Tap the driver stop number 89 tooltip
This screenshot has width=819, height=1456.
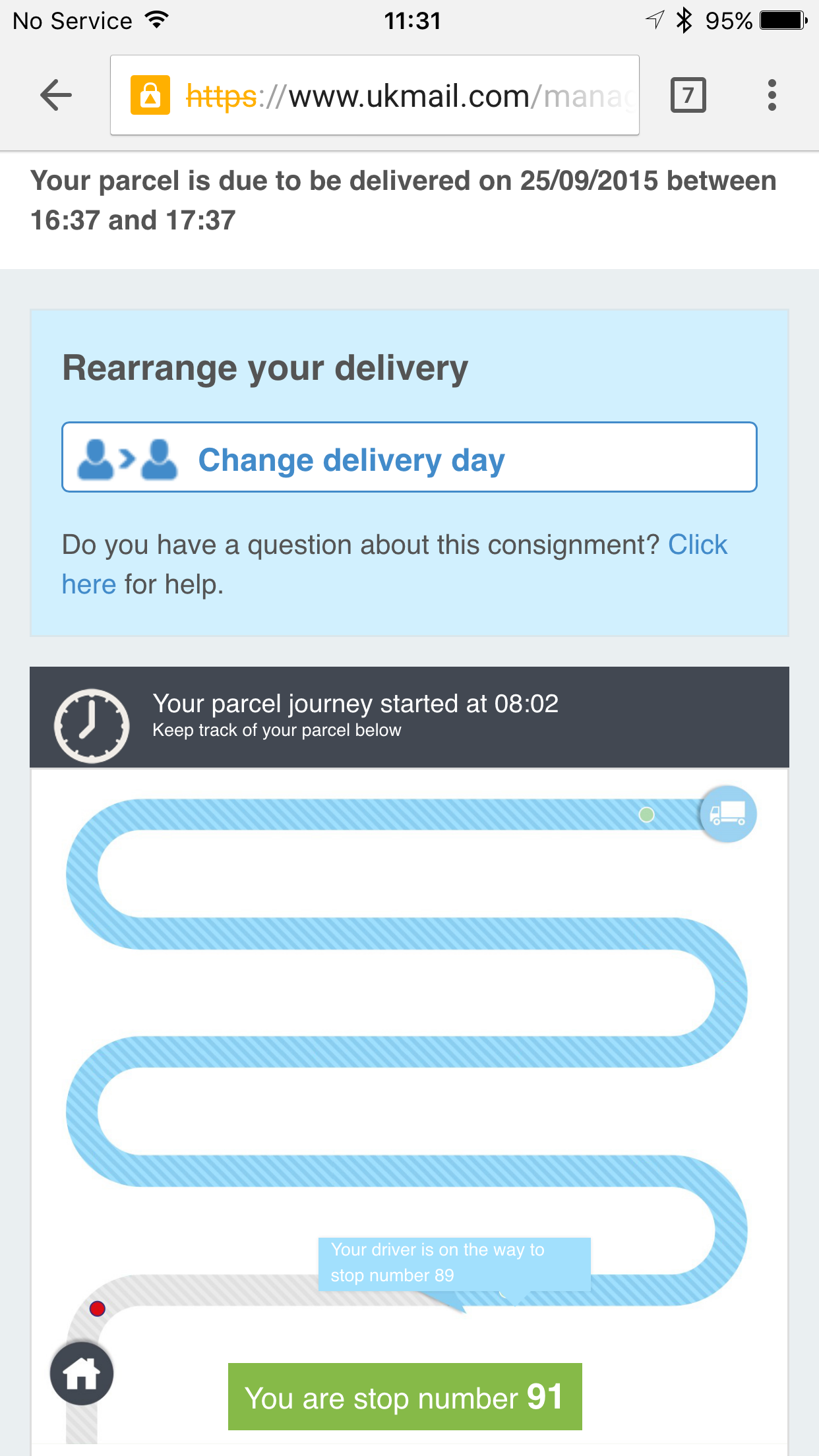pos(454,1263)
